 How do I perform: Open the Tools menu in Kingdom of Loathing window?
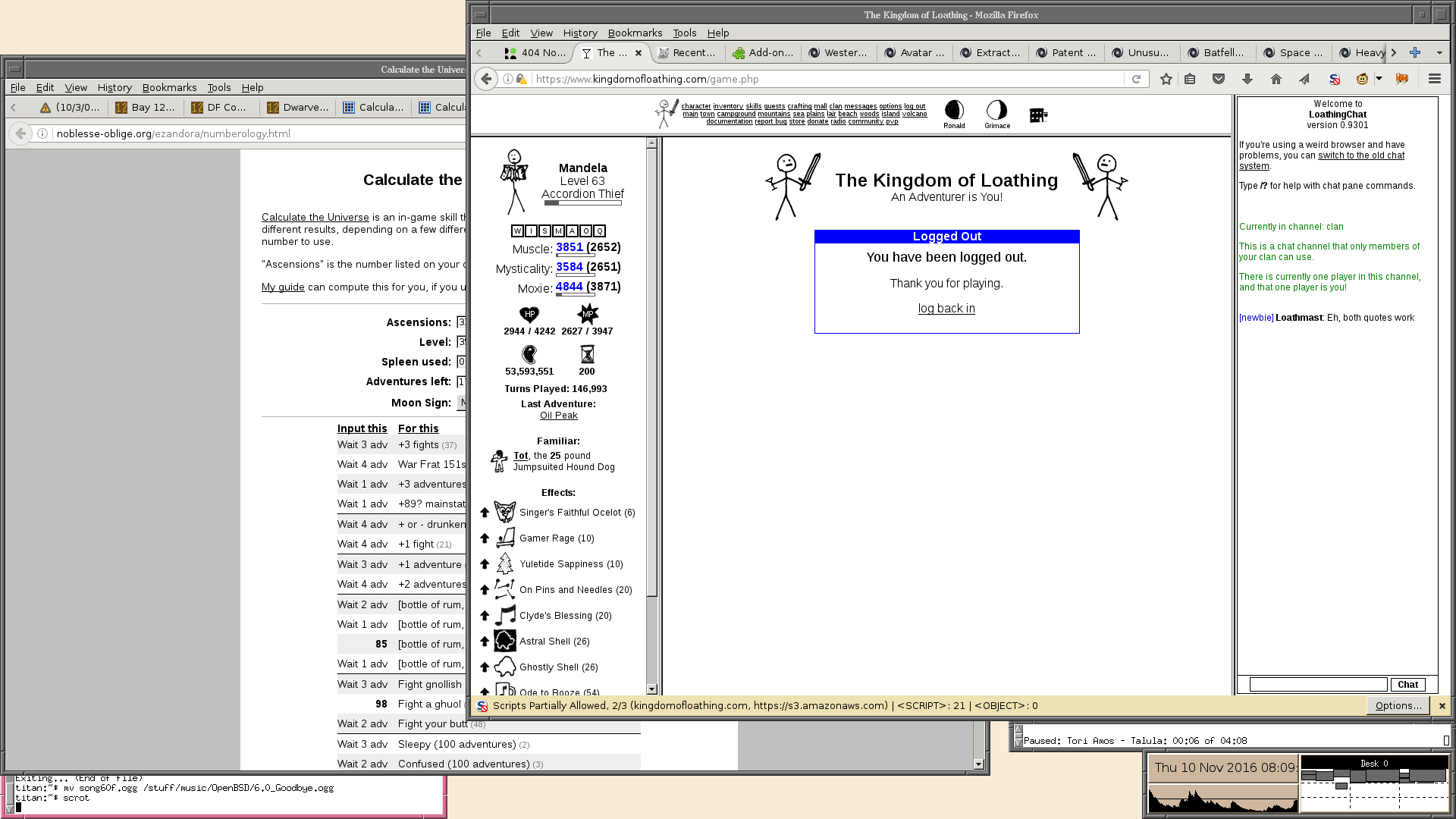click(x=684, y=33)
